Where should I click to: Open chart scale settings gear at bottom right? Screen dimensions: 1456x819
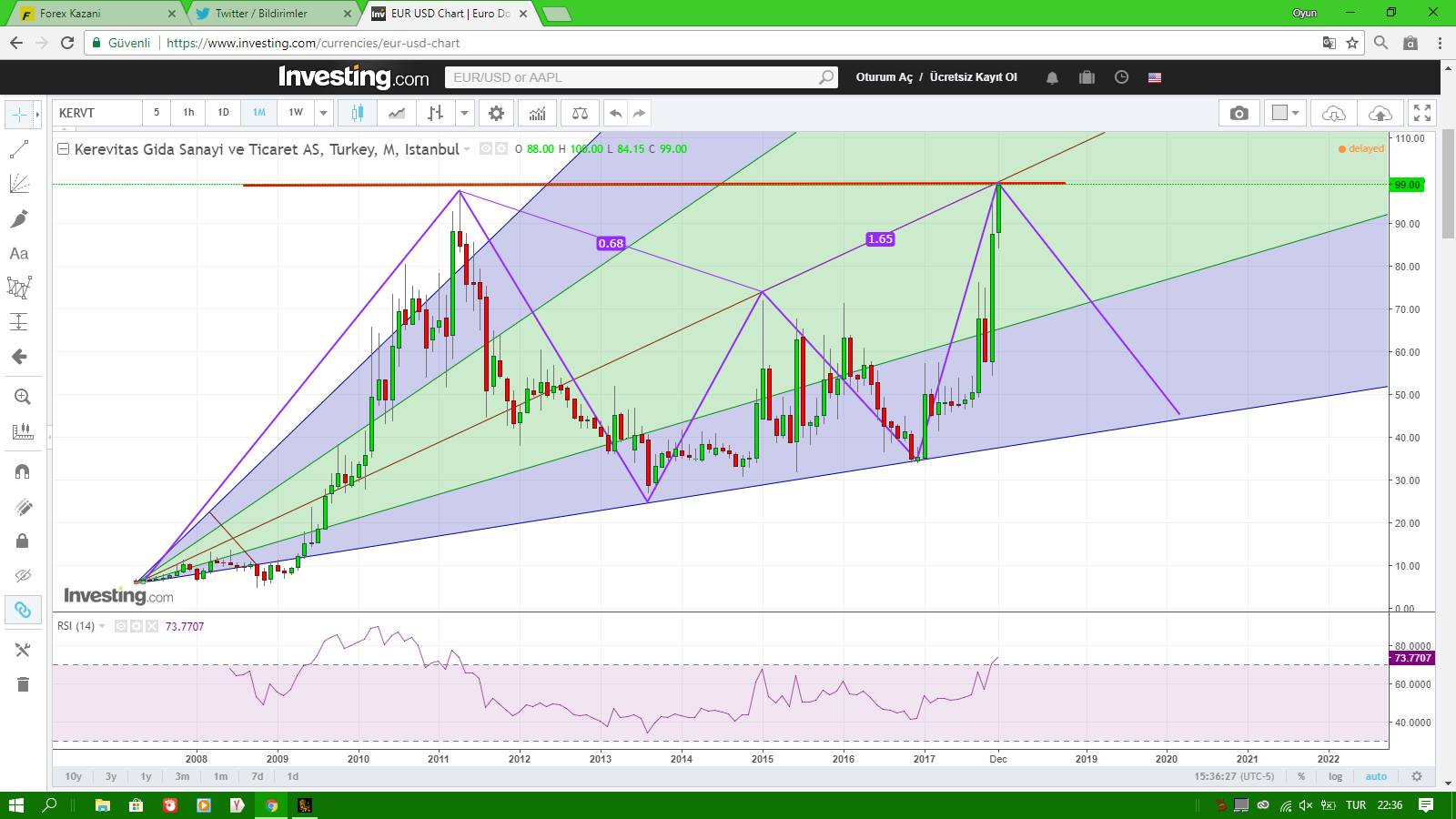1417,776
